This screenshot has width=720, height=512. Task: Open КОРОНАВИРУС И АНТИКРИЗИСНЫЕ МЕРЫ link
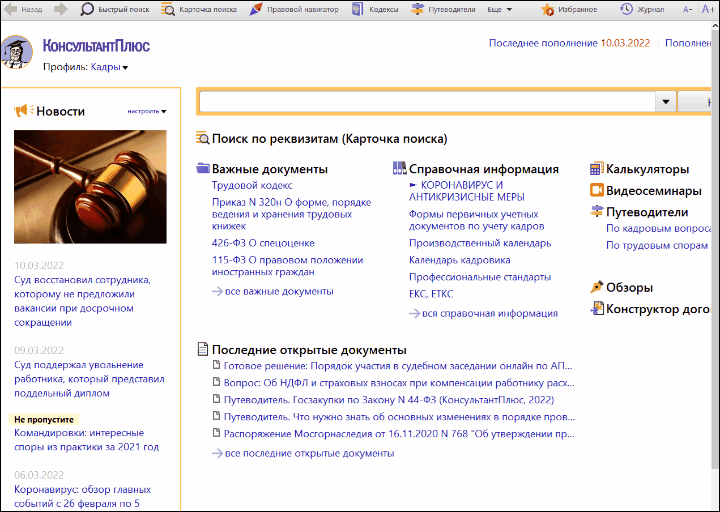467,191
